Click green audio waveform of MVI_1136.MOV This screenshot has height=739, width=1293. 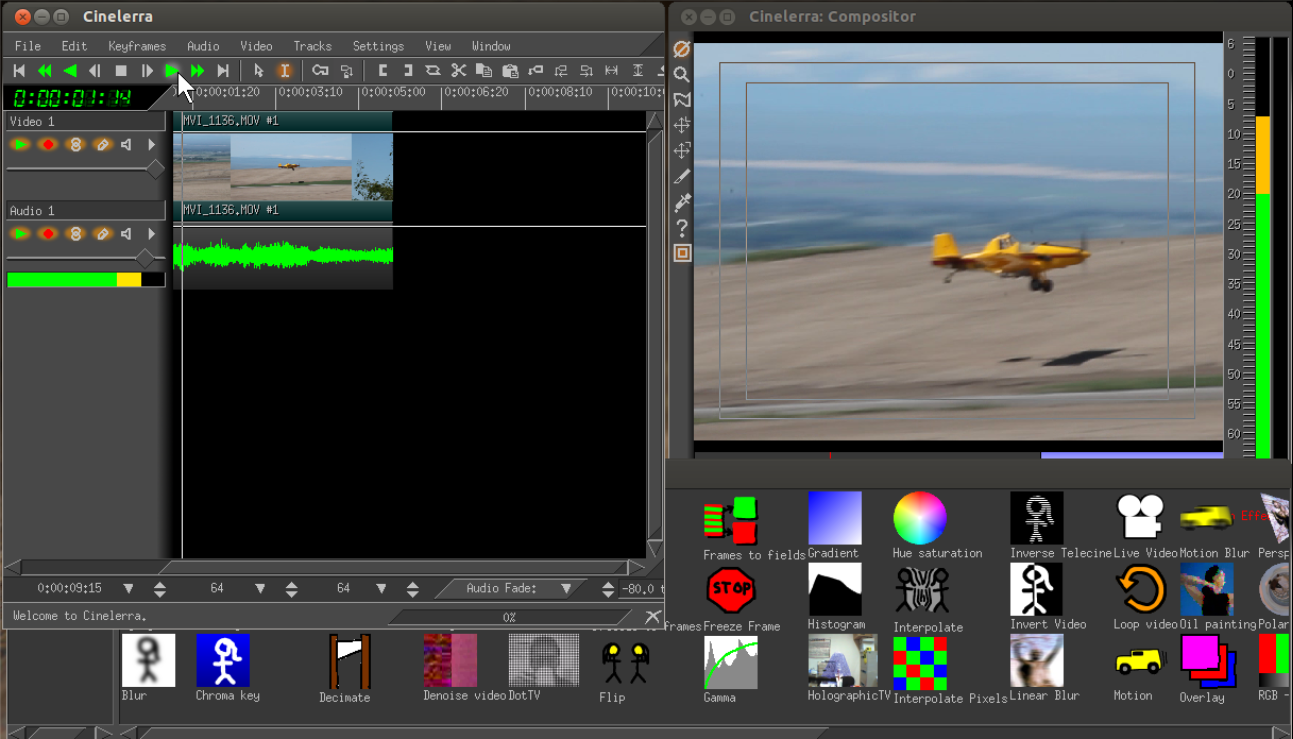coord(283,255)
